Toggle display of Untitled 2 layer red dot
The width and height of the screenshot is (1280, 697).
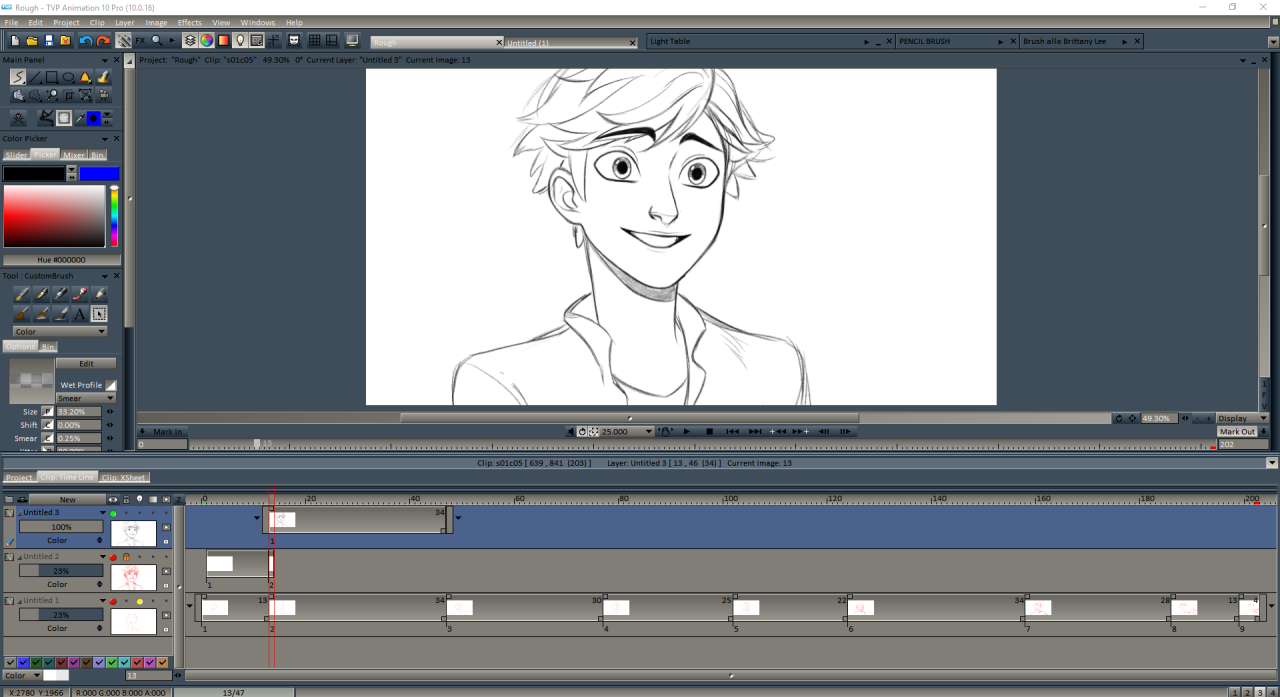coord(114,557)
